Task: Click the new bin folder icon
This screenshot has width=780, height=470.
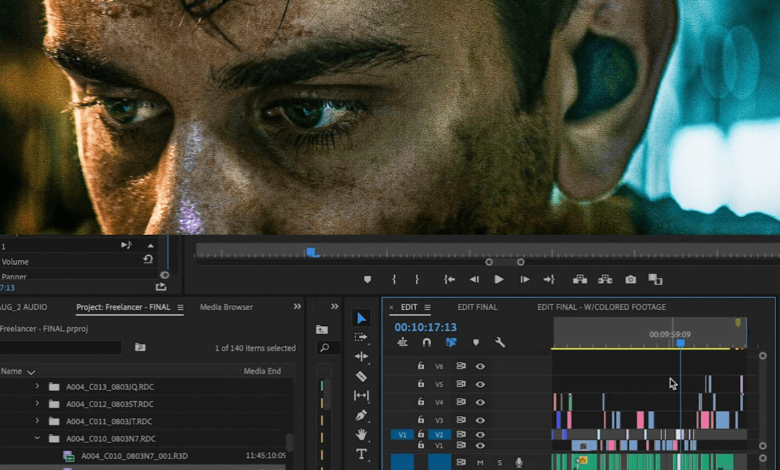Action: pyautogui.click(x=322, y=330)
